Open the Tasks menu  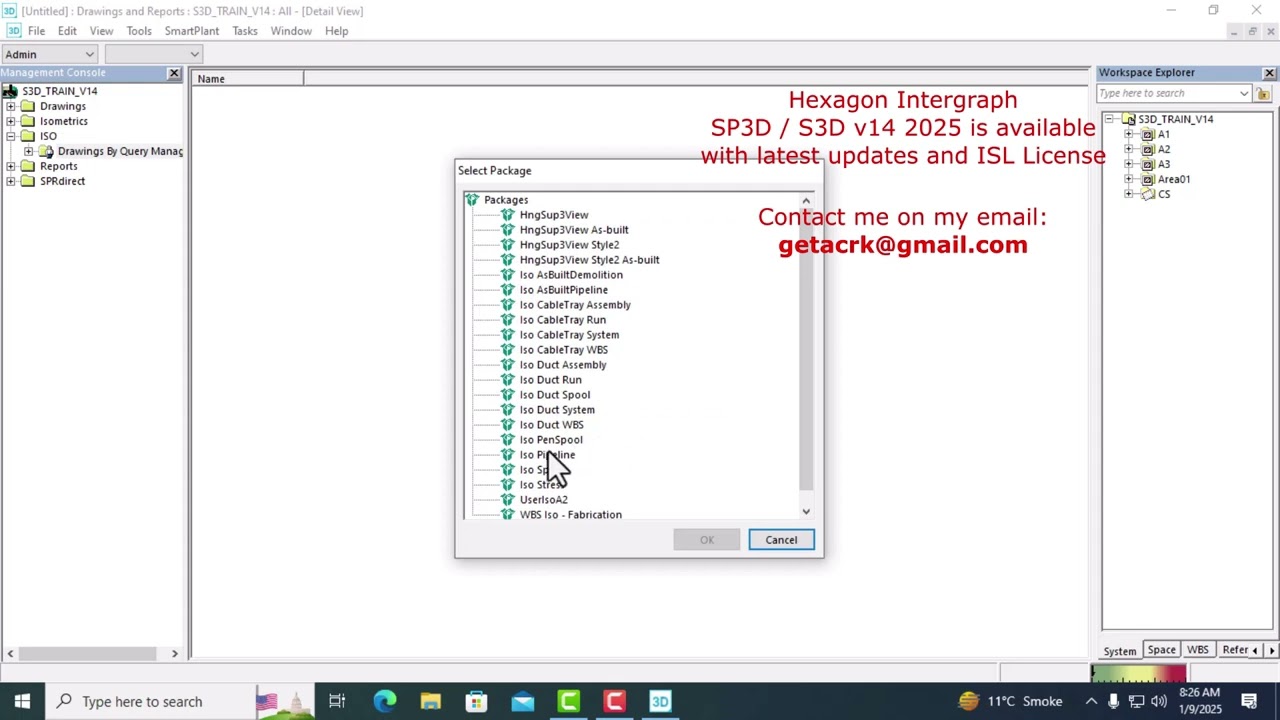tap(245, 31)
